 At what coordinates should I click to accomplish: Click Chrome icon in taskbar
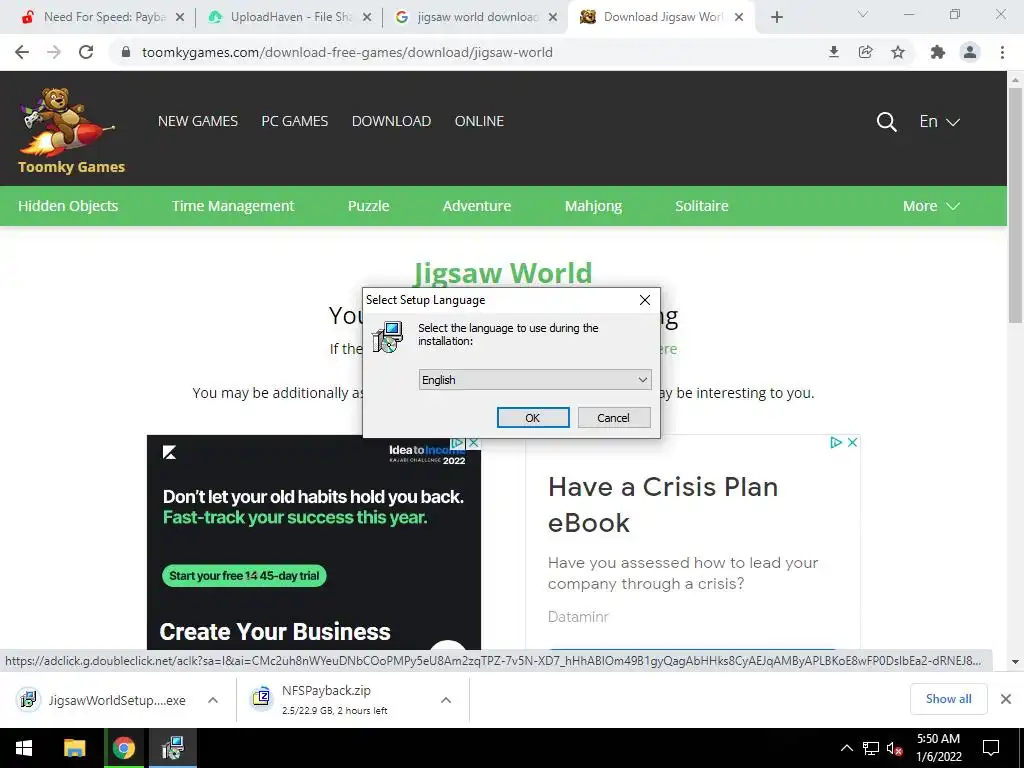[123, 748]
